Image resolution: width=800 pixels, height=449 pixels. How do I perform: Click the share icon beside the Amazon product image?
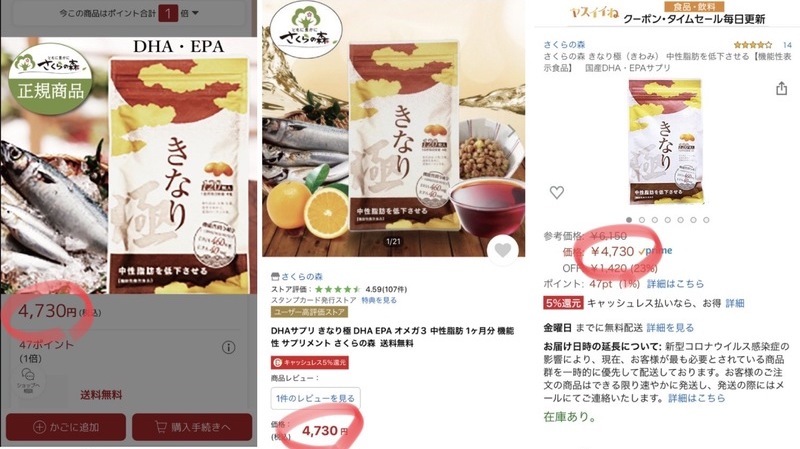781,88
